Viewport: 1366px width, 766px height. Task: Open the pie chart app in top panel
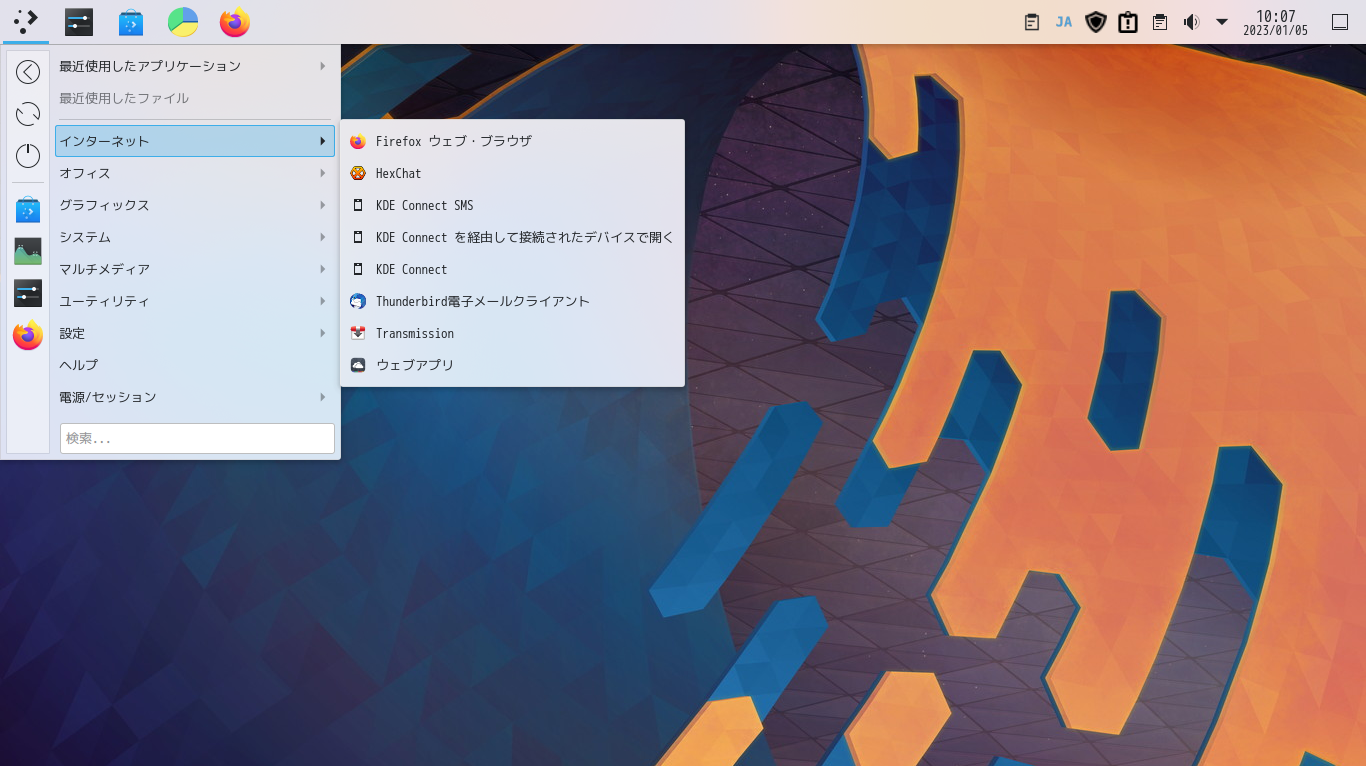tap(183, 21)
